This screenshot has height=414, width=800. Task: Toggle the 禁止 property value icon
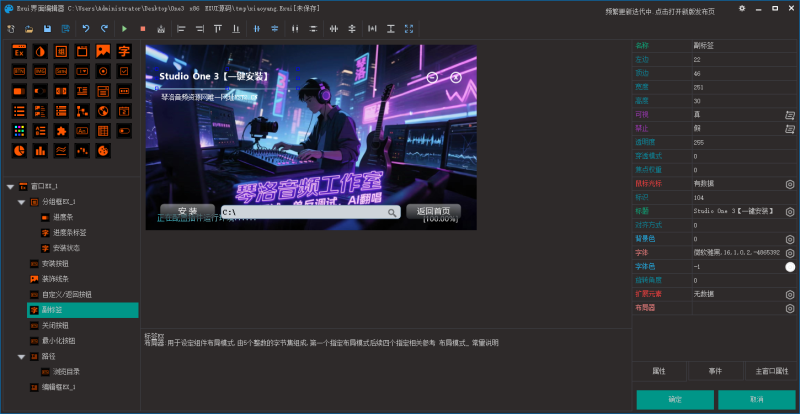coord(790,129)
